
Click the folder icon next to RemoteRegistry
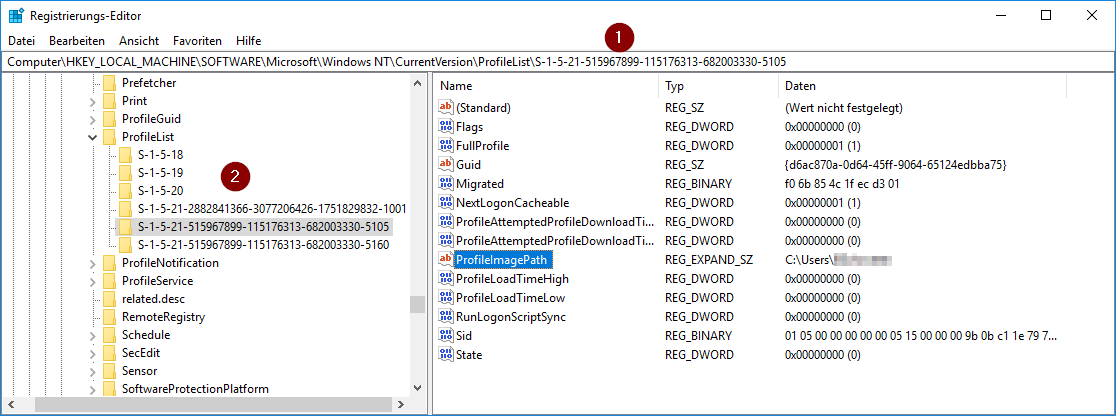109,317
